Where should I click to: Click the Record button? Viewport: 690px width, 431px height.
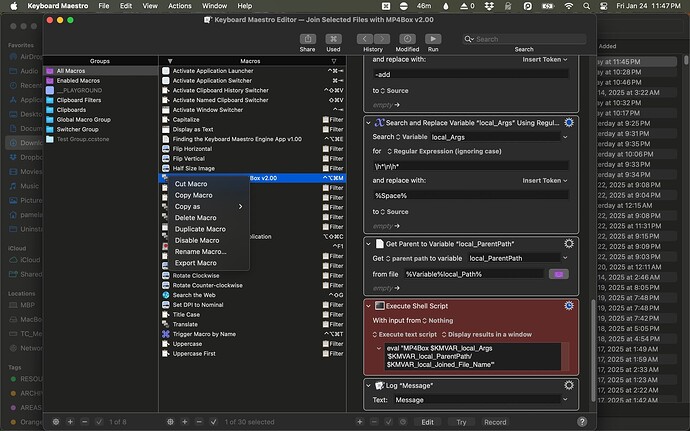click(495, 422)
